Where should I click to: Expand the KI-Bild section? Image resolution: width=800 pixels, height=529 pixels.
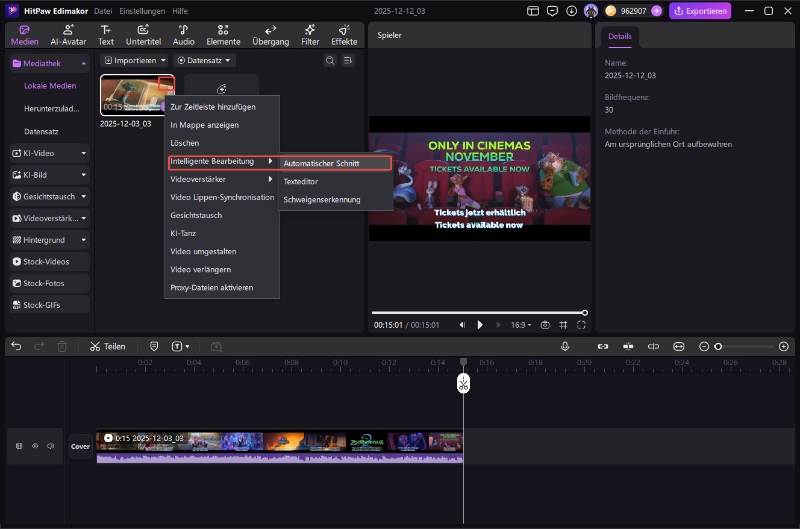pyautogui.click(x=84, y=175)
